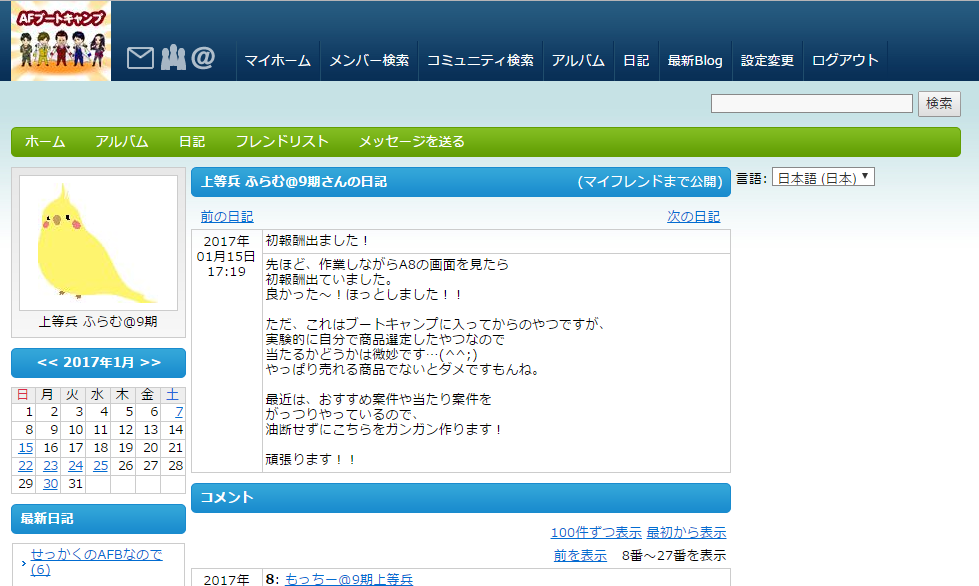Click ログアウト to log out
This screenshot has height=586, width=979.
845,60
